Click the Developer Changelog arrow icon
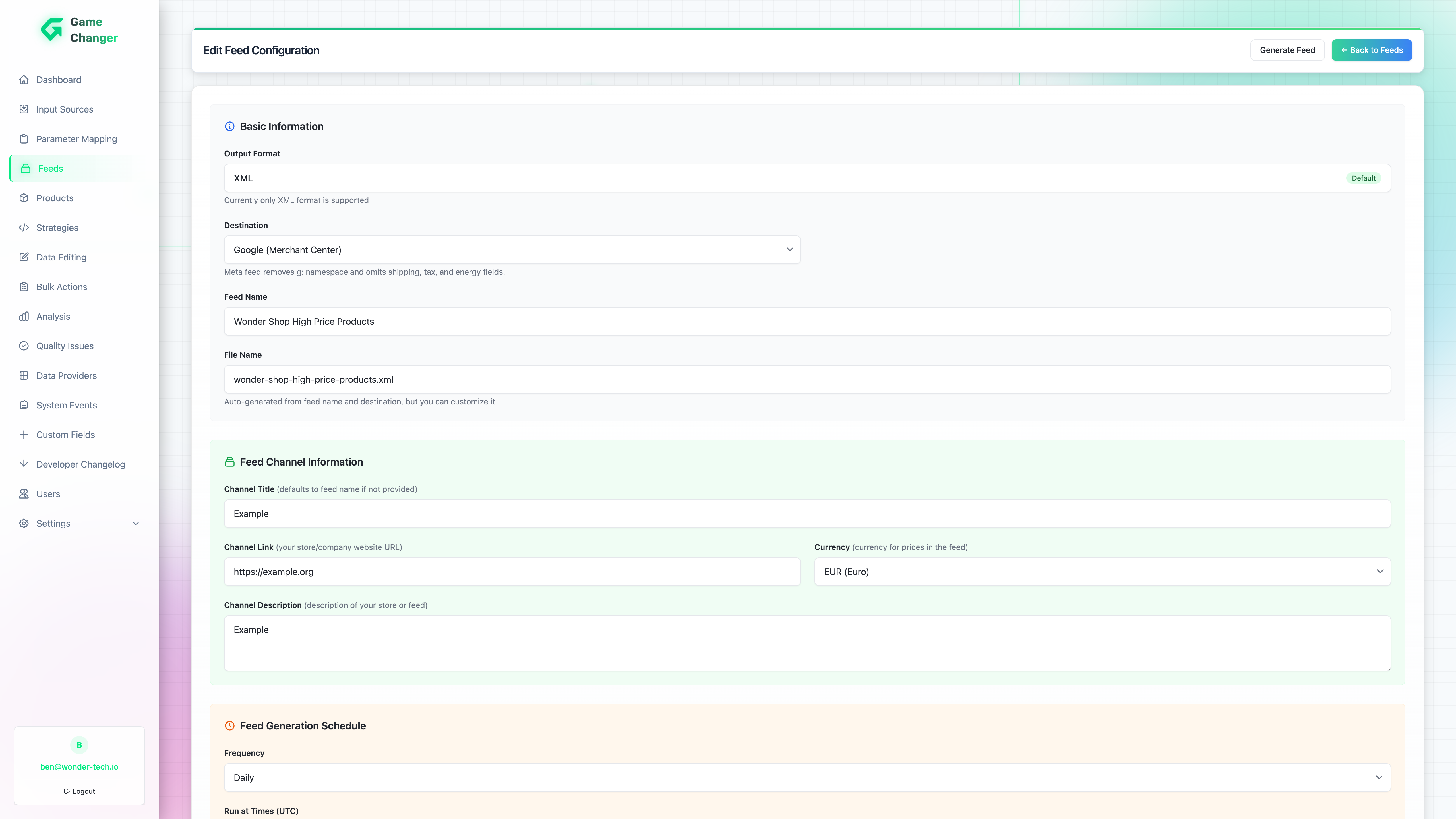 pos(24,464)
